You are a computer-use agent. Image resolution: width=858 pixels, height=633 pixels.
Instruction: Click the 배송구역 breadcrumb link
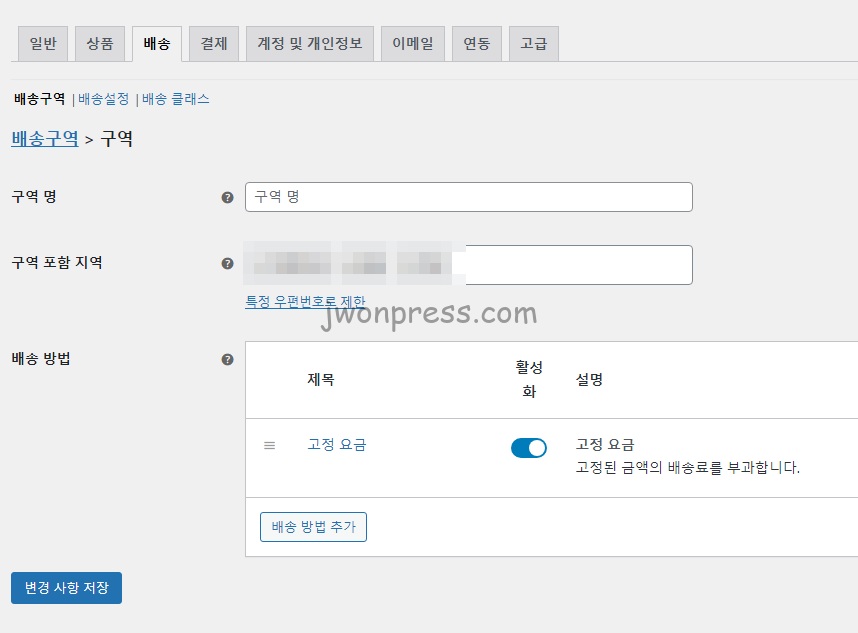45,139
